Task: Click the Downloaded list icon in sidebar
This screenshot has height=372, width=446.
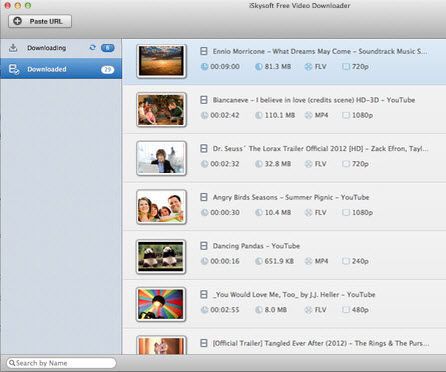Action: [14, 69]
